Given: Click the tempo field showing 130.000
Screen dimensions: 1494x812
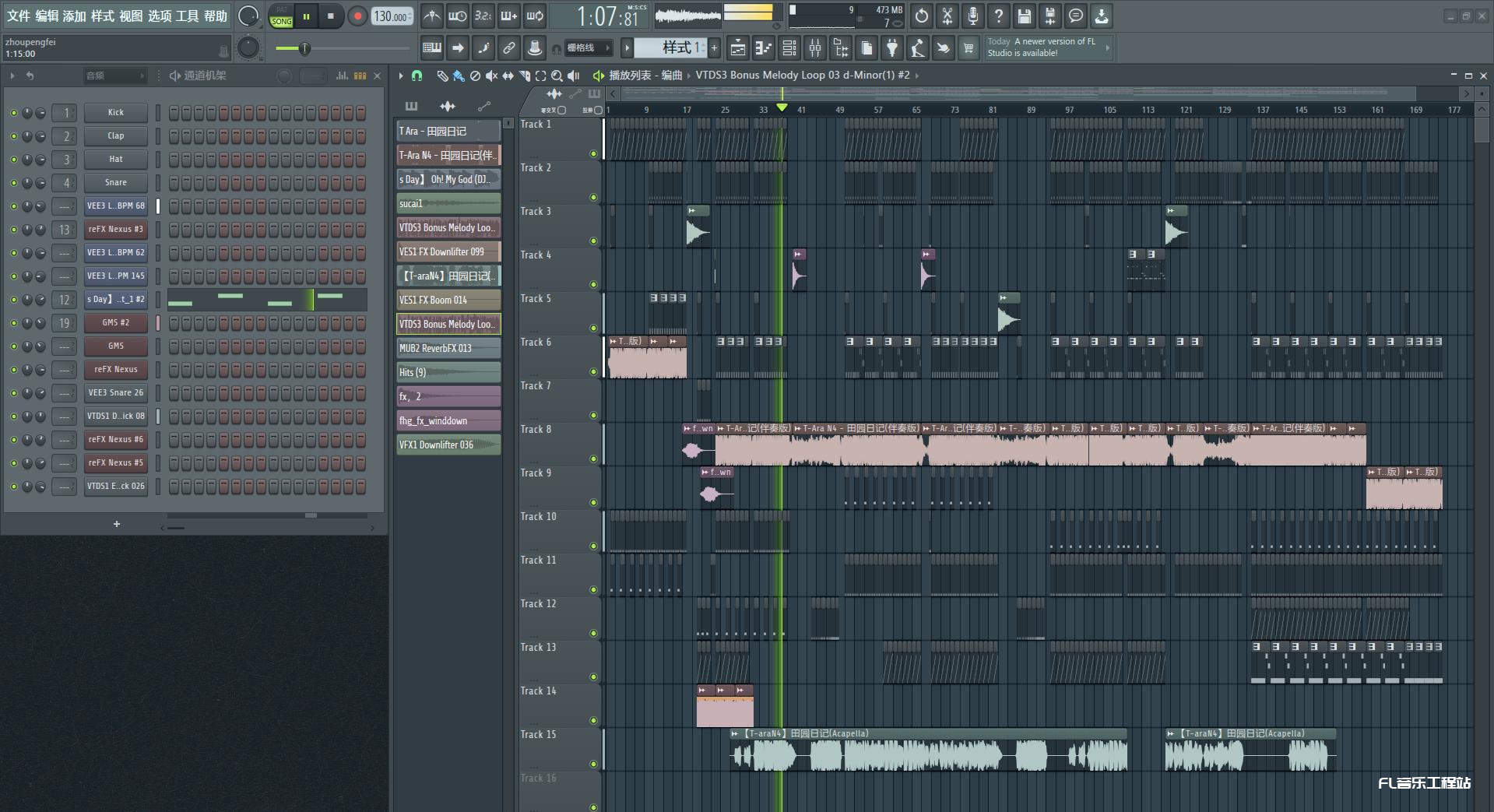Looking at the screenshot, I should (392, 16).
